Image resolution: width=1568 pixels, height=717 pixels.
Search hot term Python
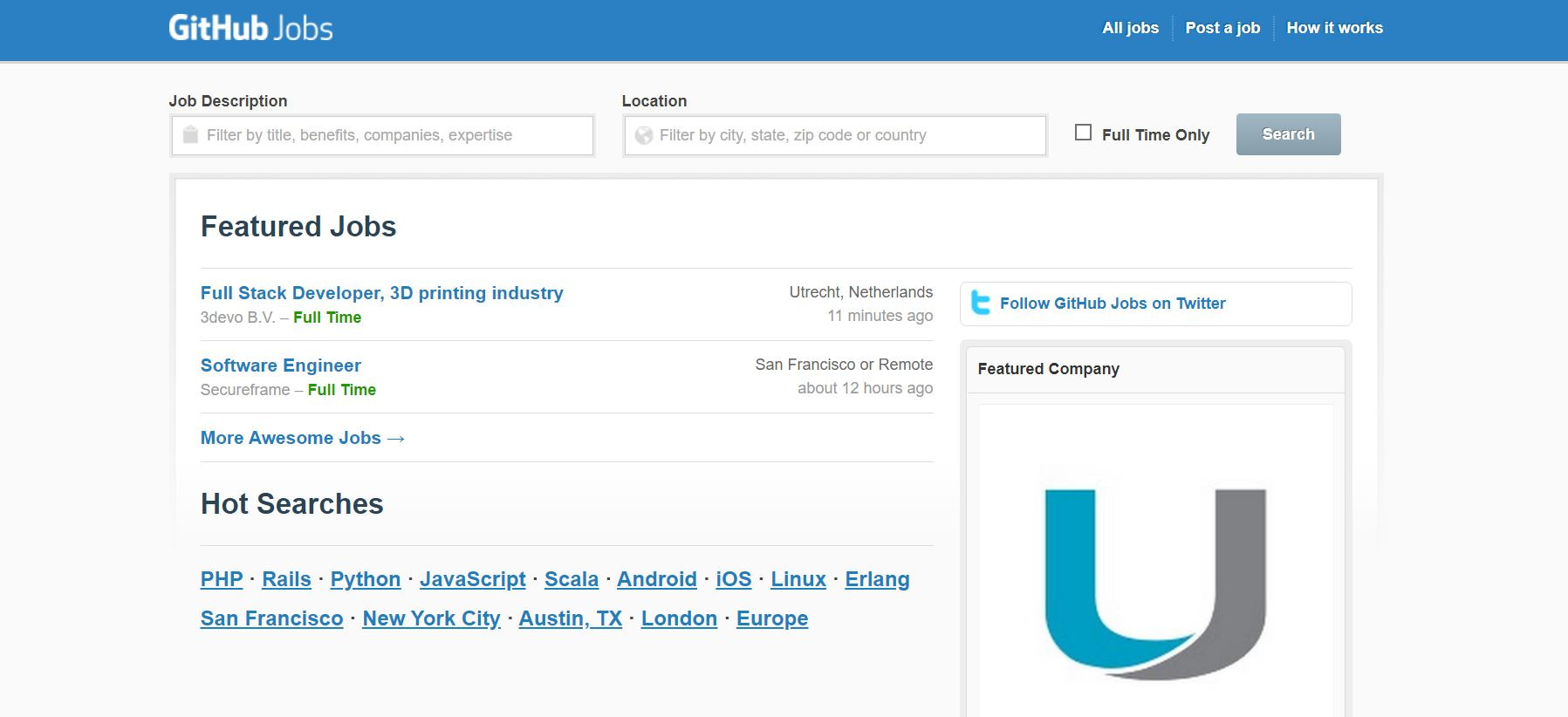(x=365, y=579)
